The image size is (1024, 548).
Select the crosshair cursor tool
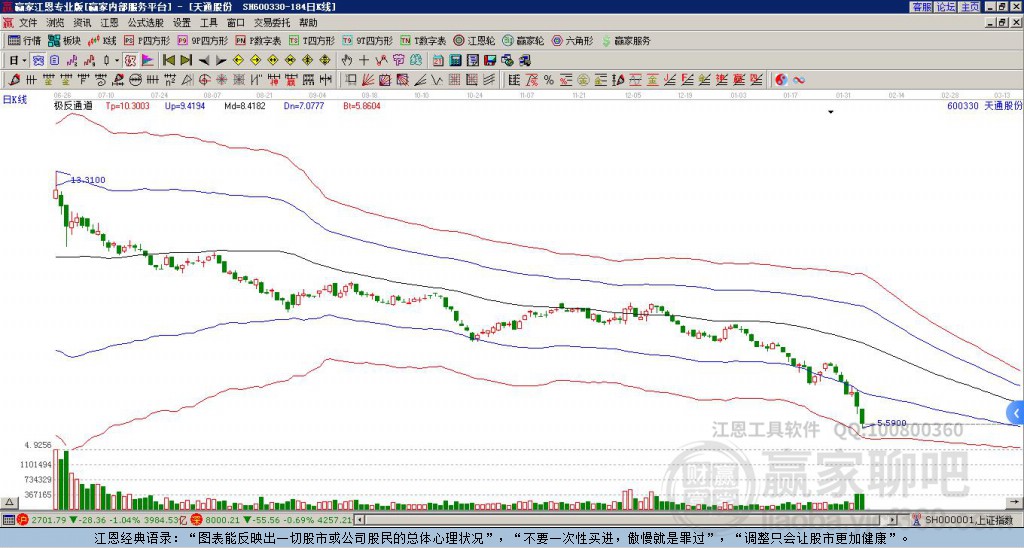coord(364,61)
